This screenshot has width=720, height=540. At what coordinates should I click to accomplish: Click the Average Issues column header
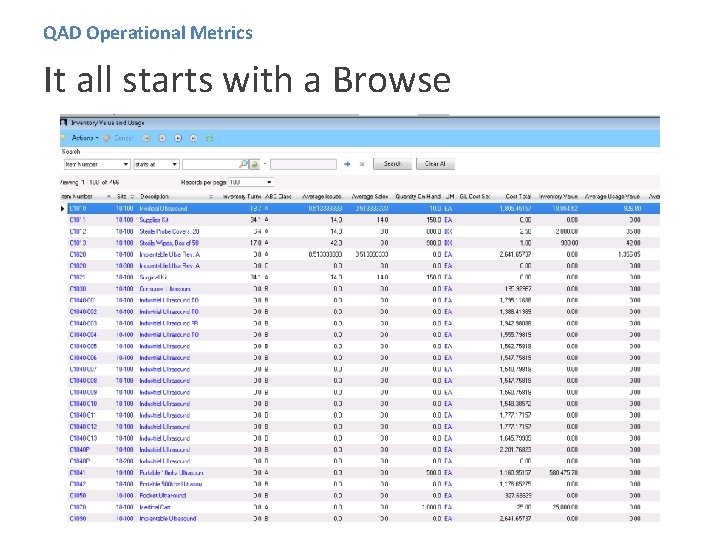[322, 197]
